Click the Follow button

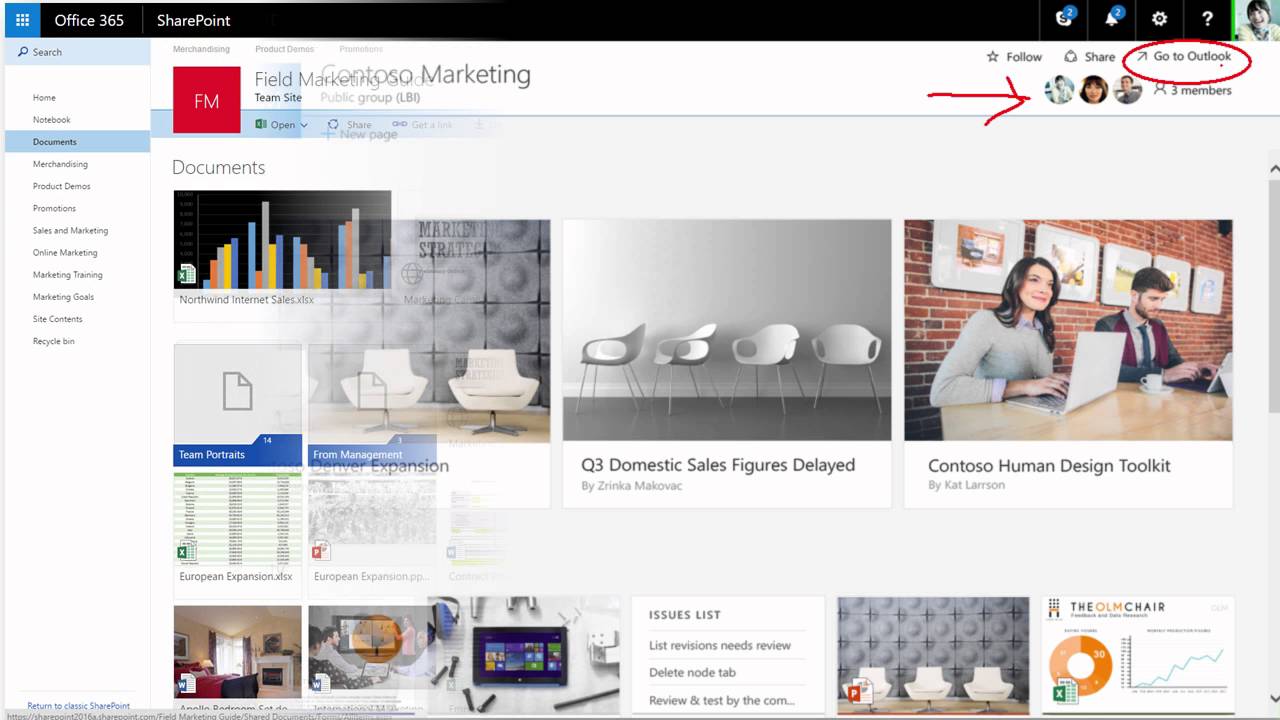tap(1014, 57)
